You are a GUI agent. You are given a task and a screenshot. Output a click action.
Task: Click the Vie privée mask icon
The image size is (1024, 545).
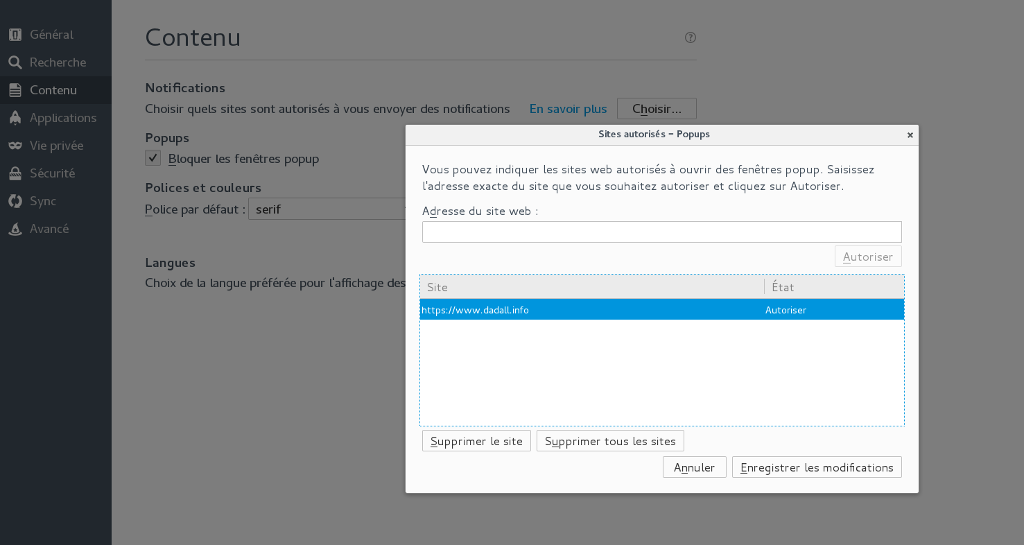[x=15, y=146]
